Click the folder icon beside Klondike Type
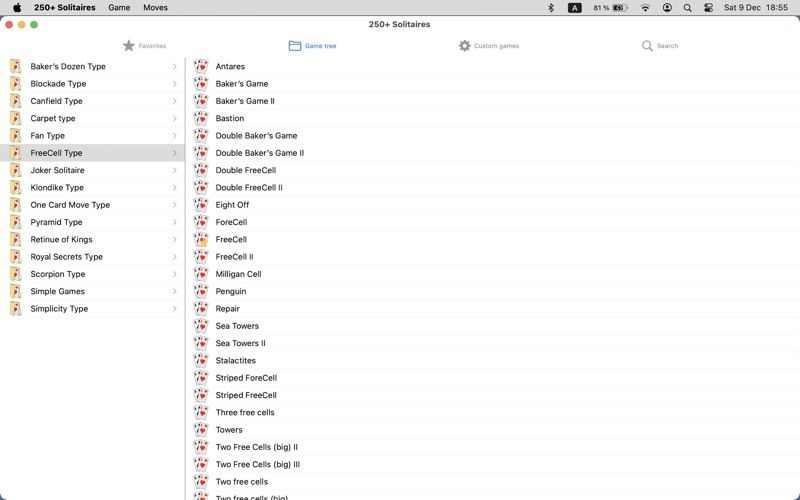Screen dimensions: 800x500 click(x=16, y=187)
